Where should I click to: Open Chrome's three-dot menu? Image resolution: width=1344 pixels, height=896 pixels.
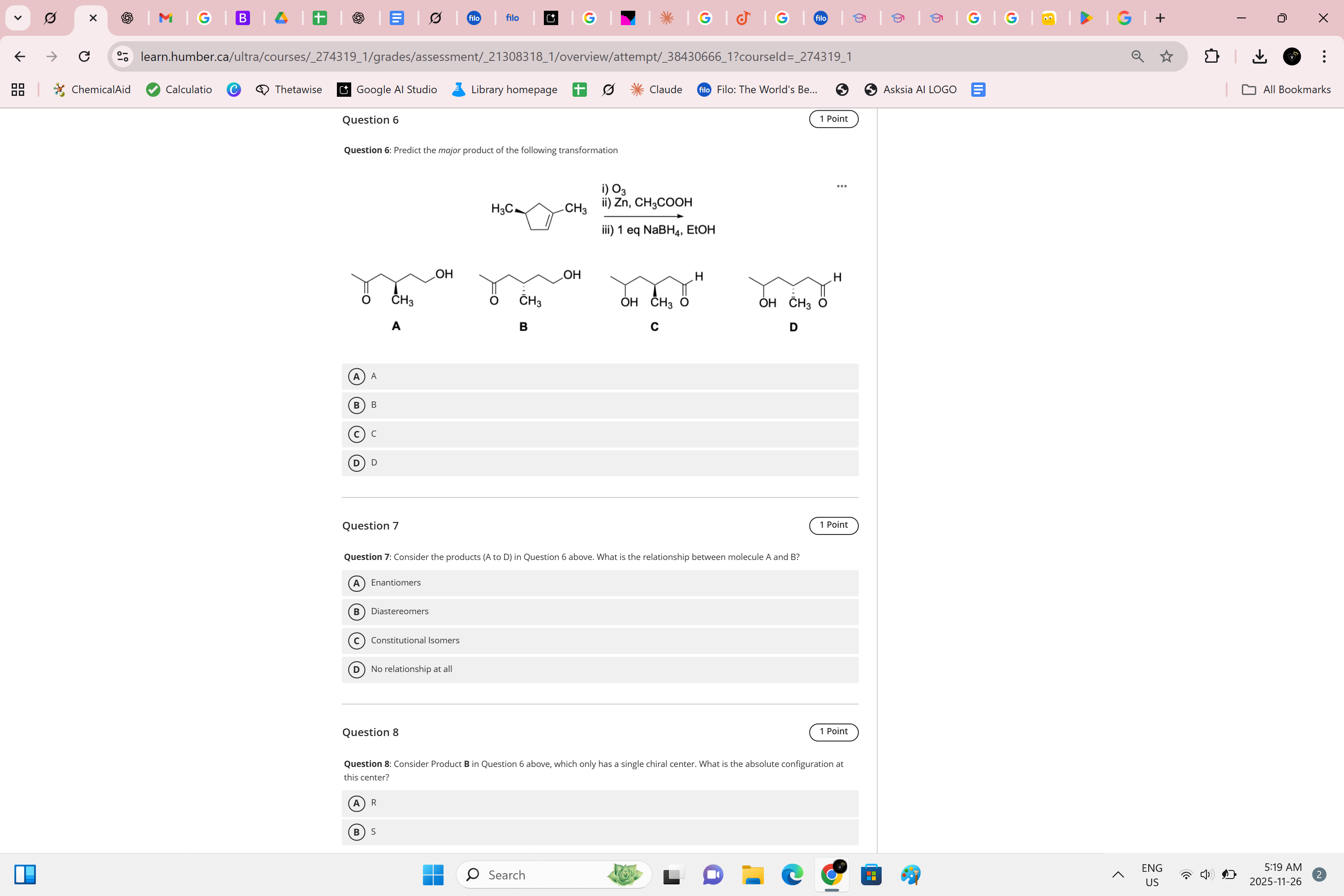pos(1325,56)
